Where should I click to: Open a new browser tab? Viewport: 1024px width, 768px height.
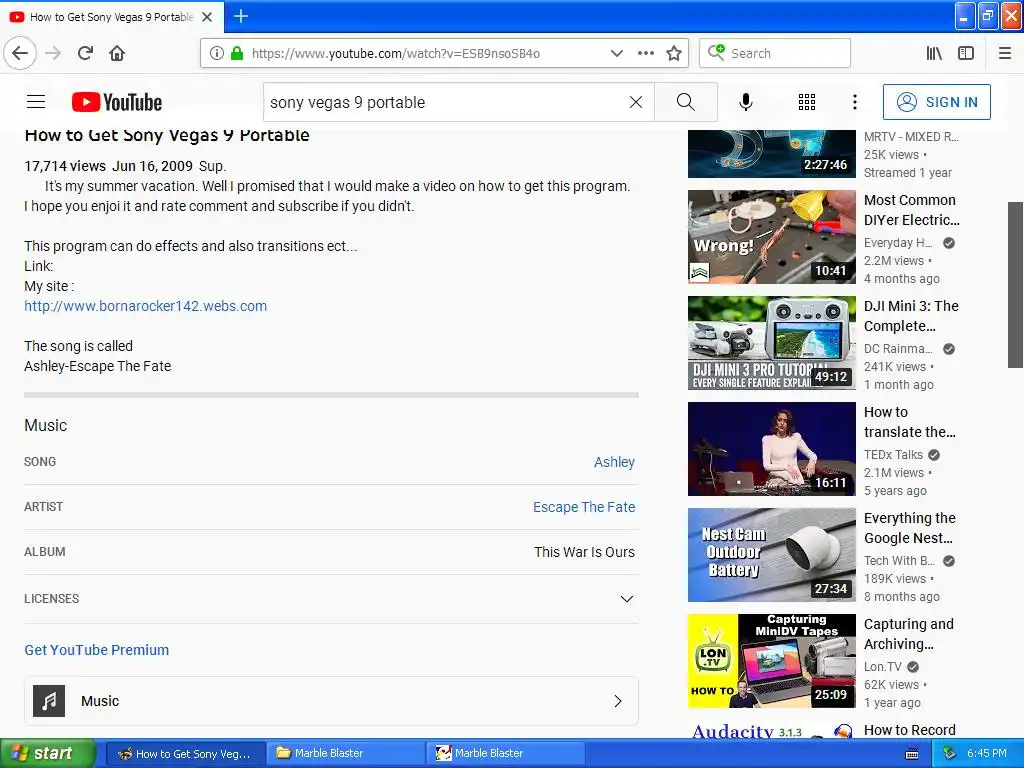click(x=241, y=16)
